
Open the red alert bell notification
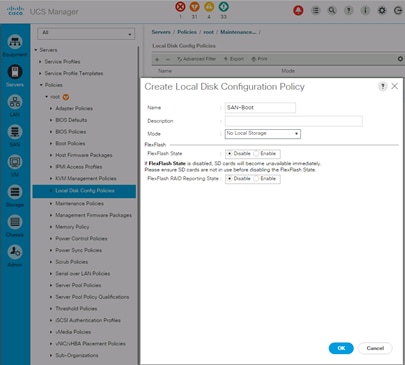click(x=298, y=11)
